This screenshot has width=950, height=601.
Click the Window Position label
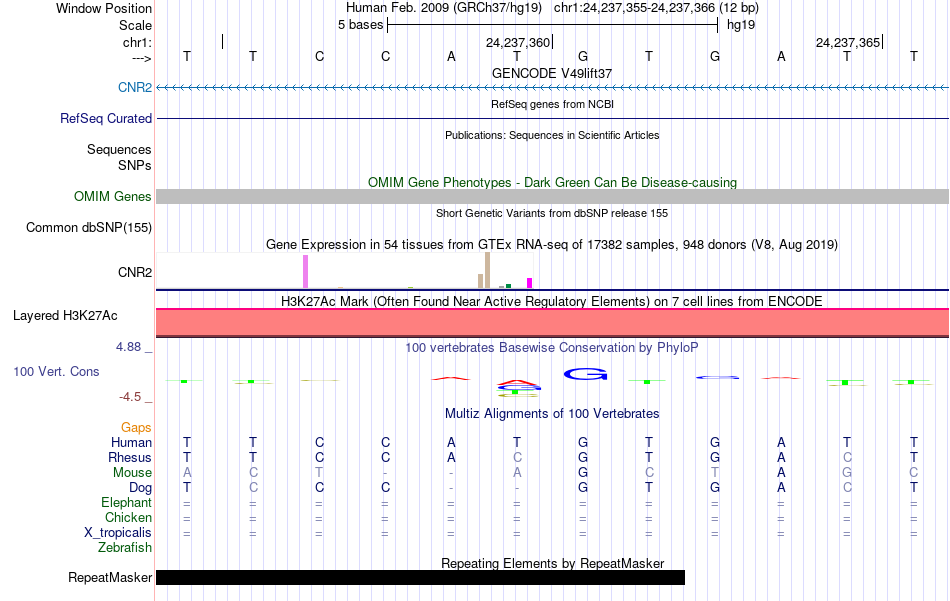coord(104,8)
